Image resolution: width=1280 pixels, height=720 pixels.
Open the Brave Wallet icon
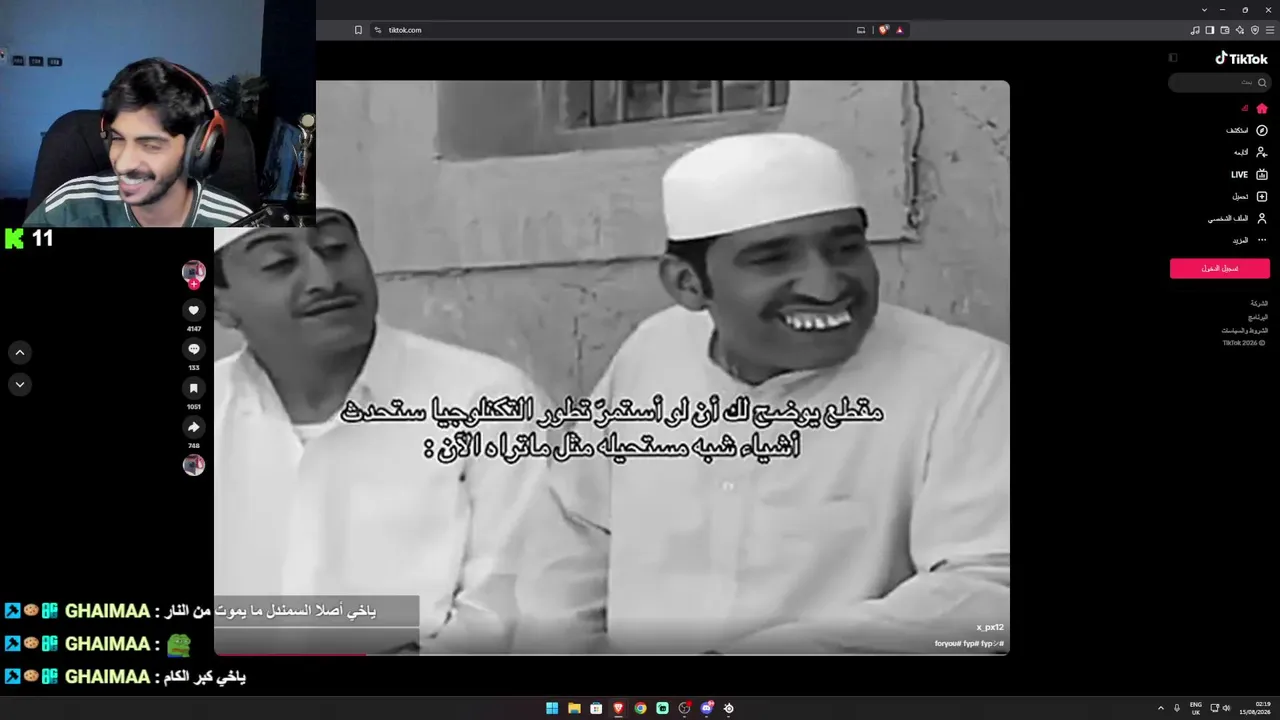[x=1225, y=30]
